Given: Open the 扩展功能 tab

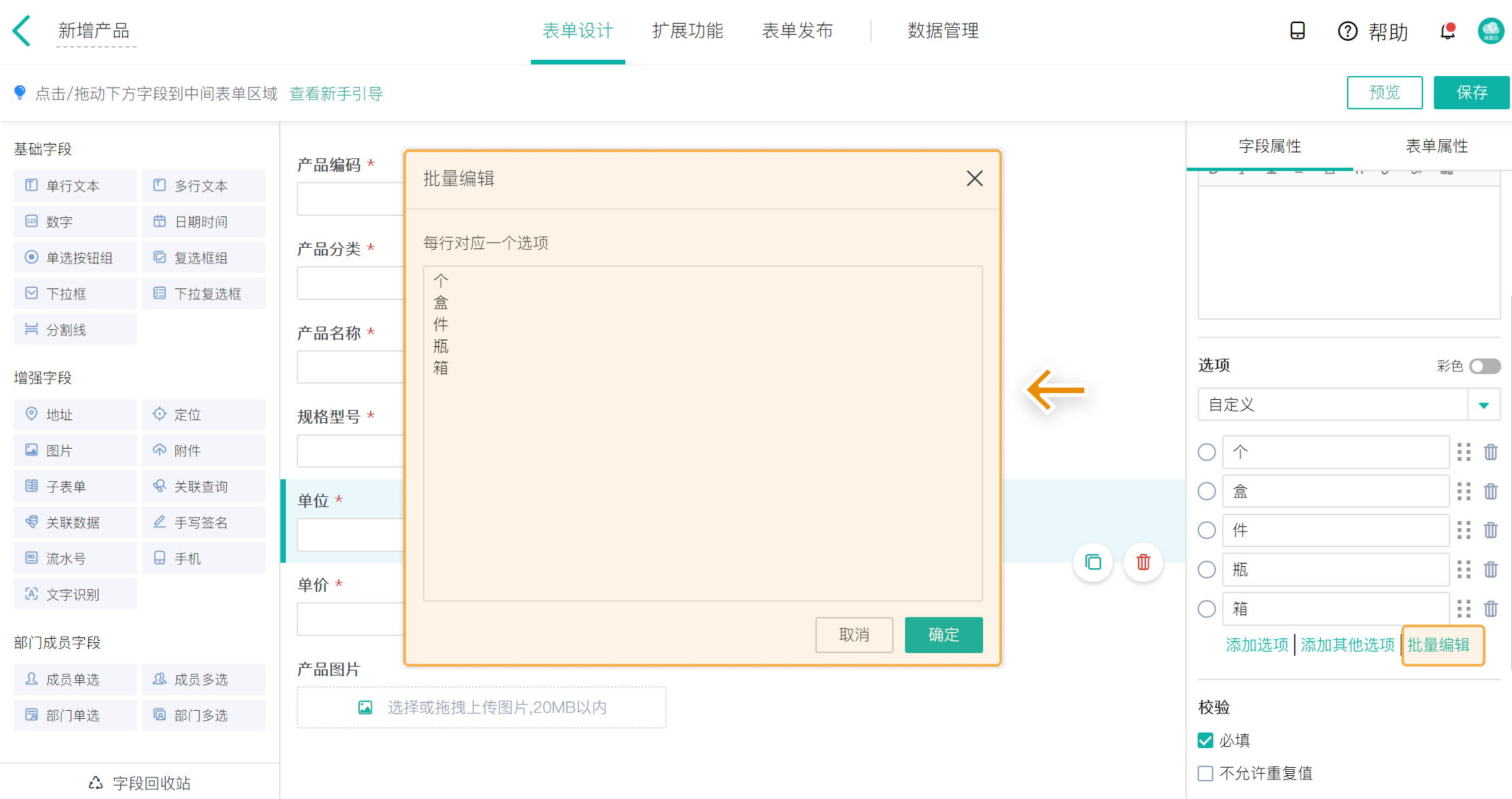Looking at the screenshot, I should point(687,31).
